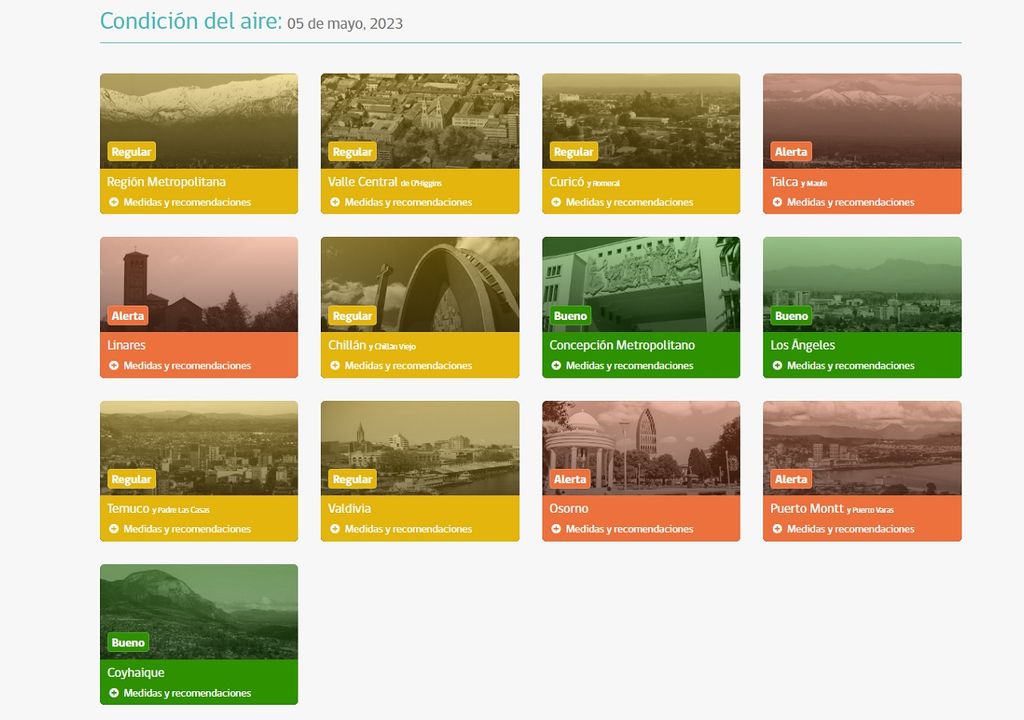This screenshot has width=1024, height=720.
Task: Click the Osorno building image
Action: click(640, 435)
